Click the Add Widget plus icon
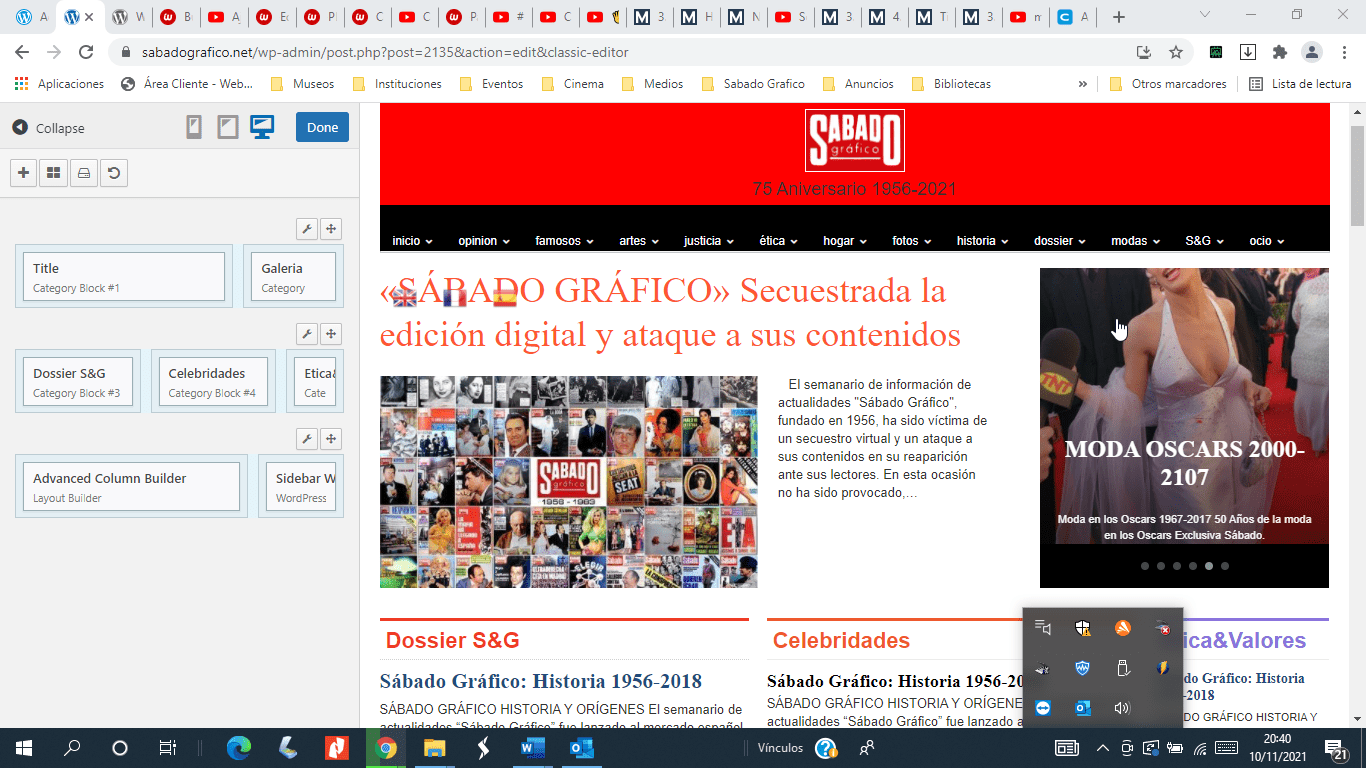Viewport: 1366px width, 768px height. tap(24, 173)
